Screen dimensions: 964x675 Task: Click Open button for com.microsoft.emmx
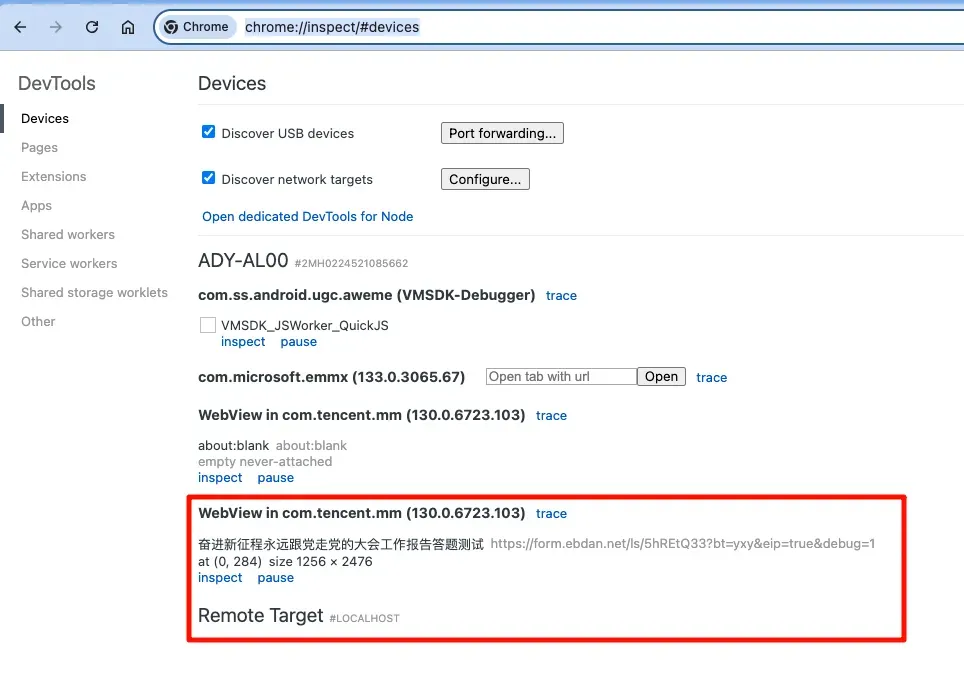pos(661,377)
